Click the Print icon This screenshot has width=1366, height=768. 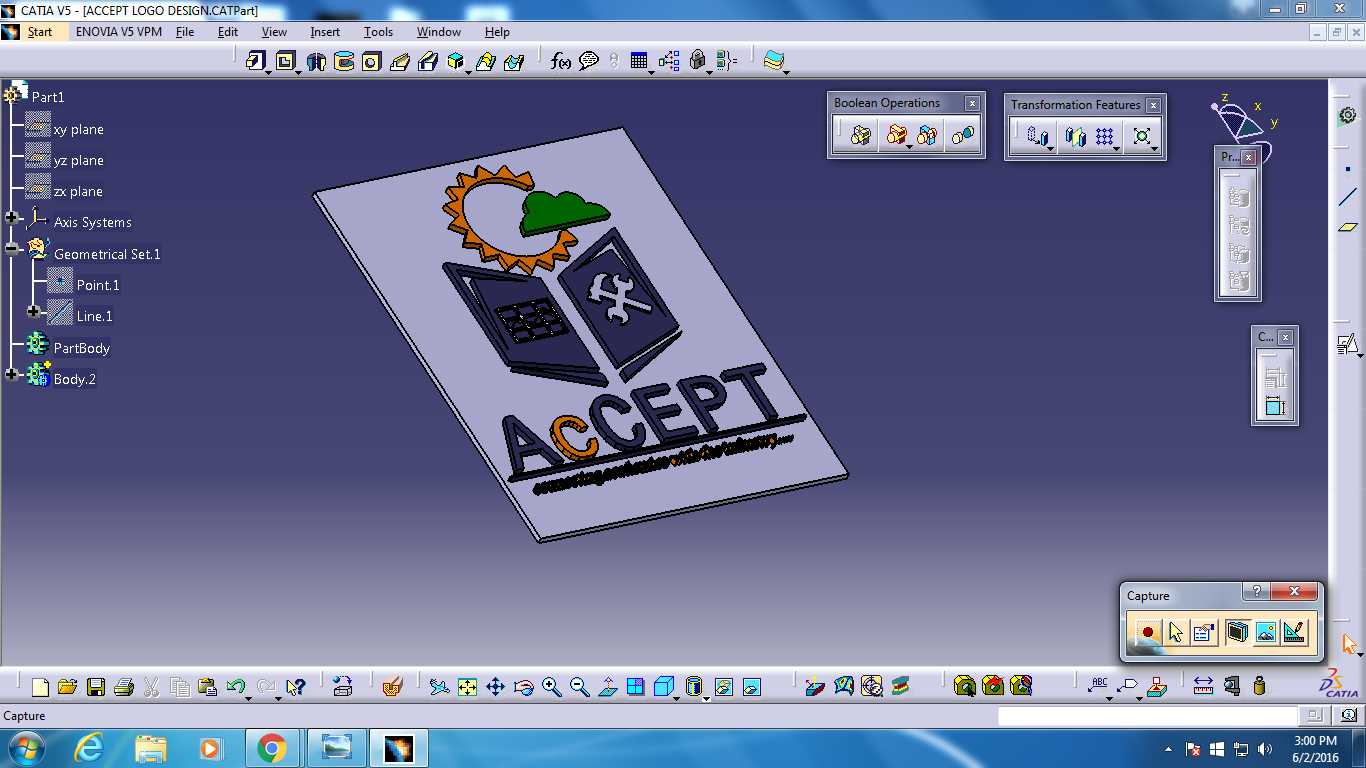tap(124, 687)
